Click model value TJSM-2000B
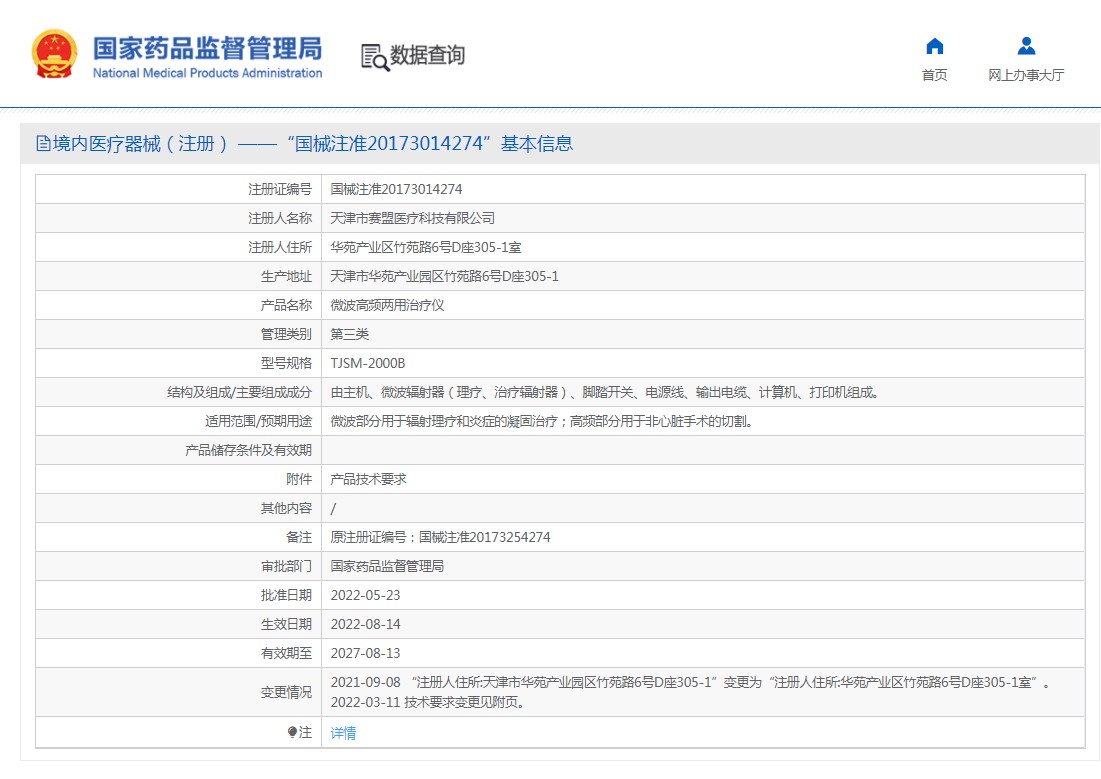 (368, 363)
